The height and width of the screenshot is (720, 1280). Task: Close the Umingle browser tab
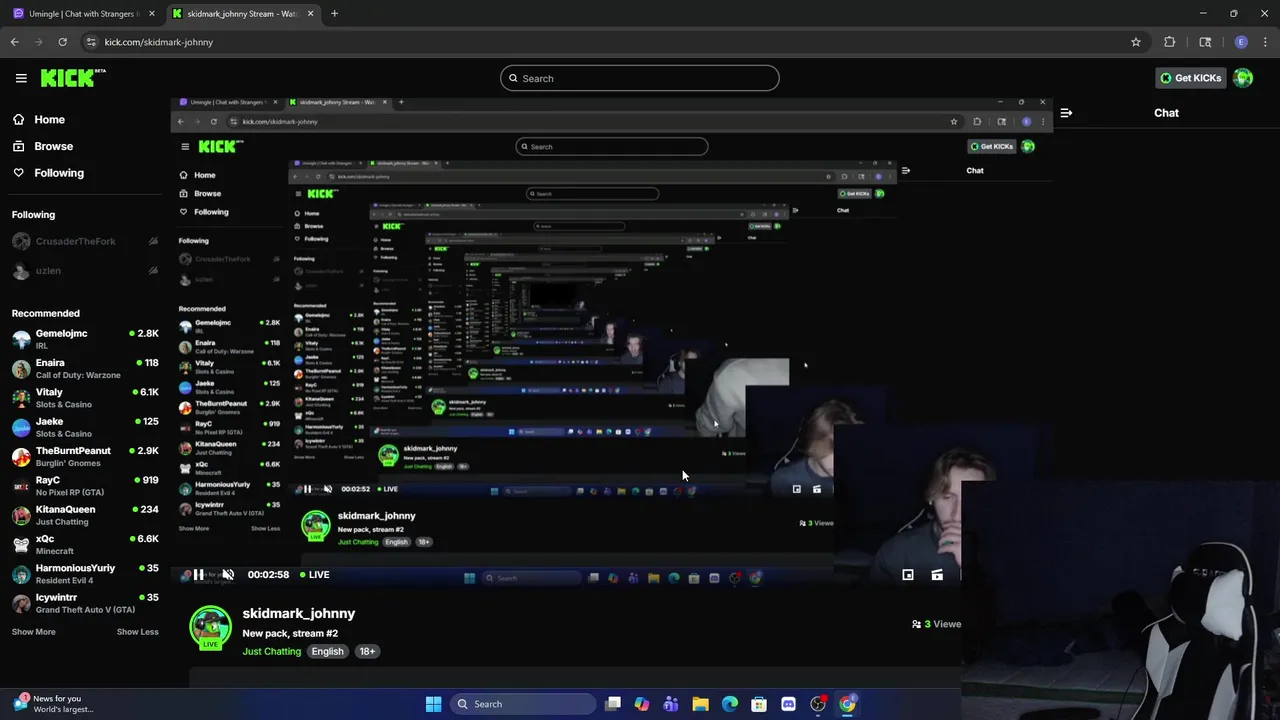pos(152,14)
